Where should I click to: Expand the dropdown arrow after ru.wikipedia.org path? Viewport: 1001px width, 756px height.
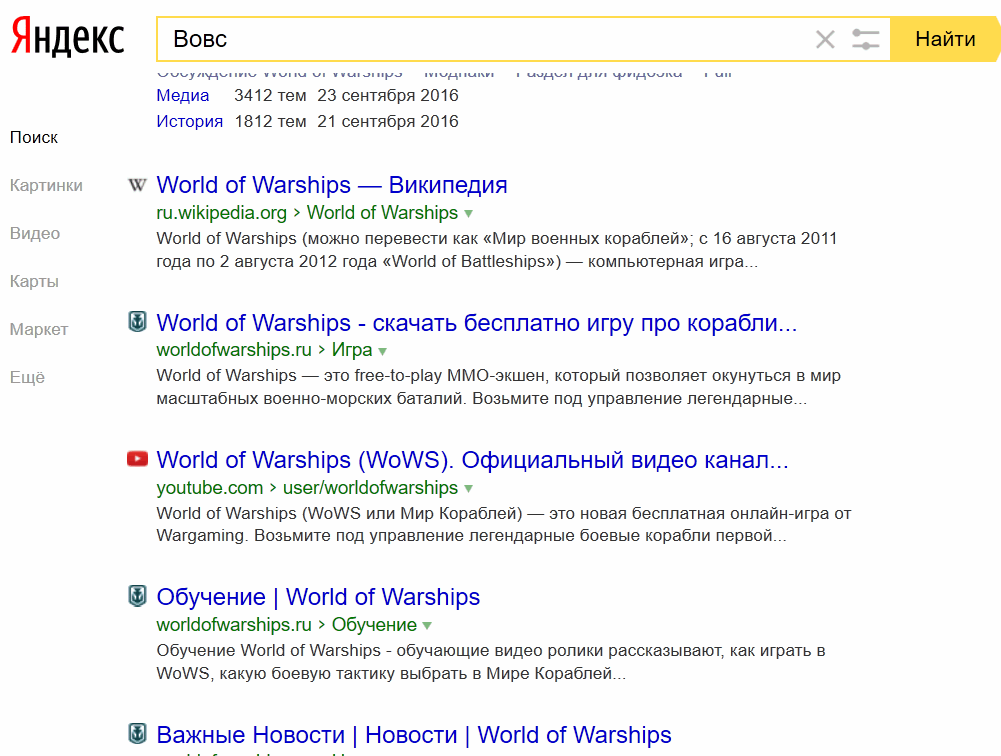click(469, 213)
